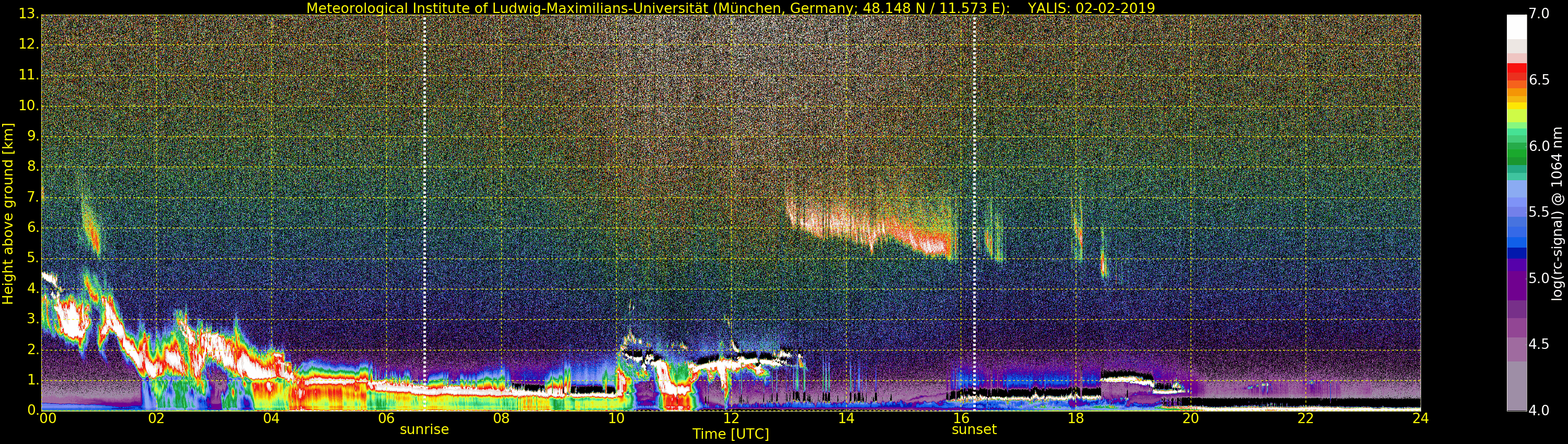Click the height axis tick label 8
This screenshot has width=1568, height=444.
click(32, 166)
